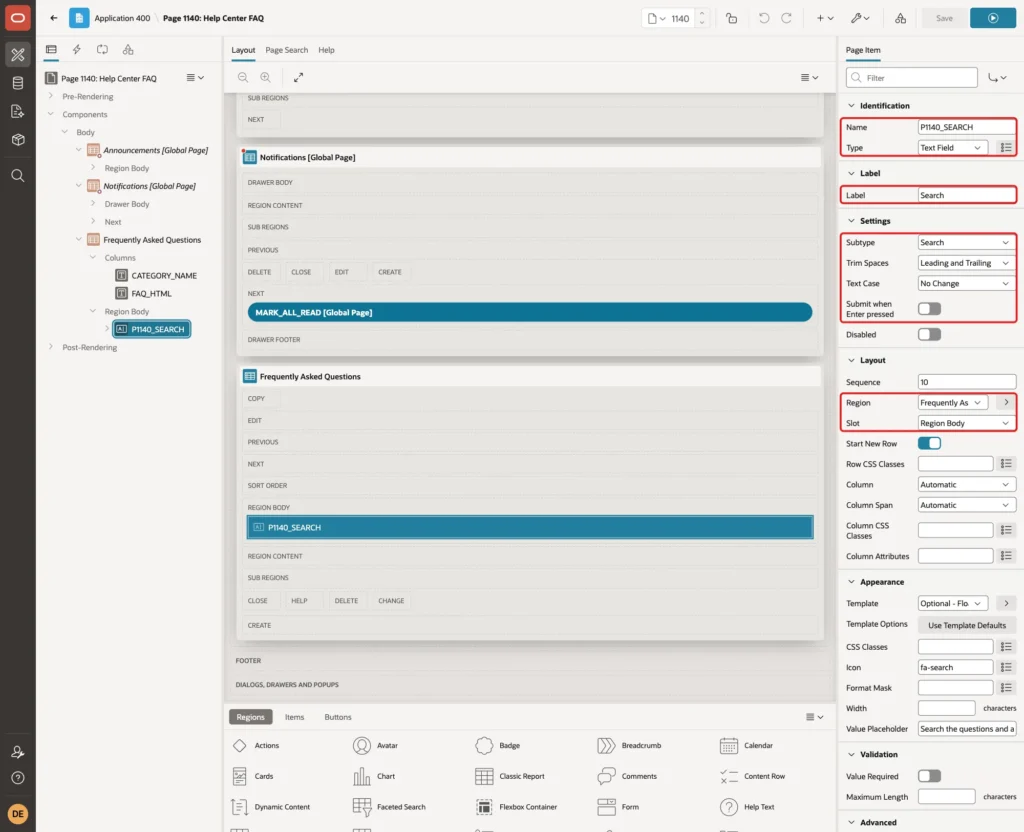
Task: Open the Subtype dropdown
Action: coord(967,242)
